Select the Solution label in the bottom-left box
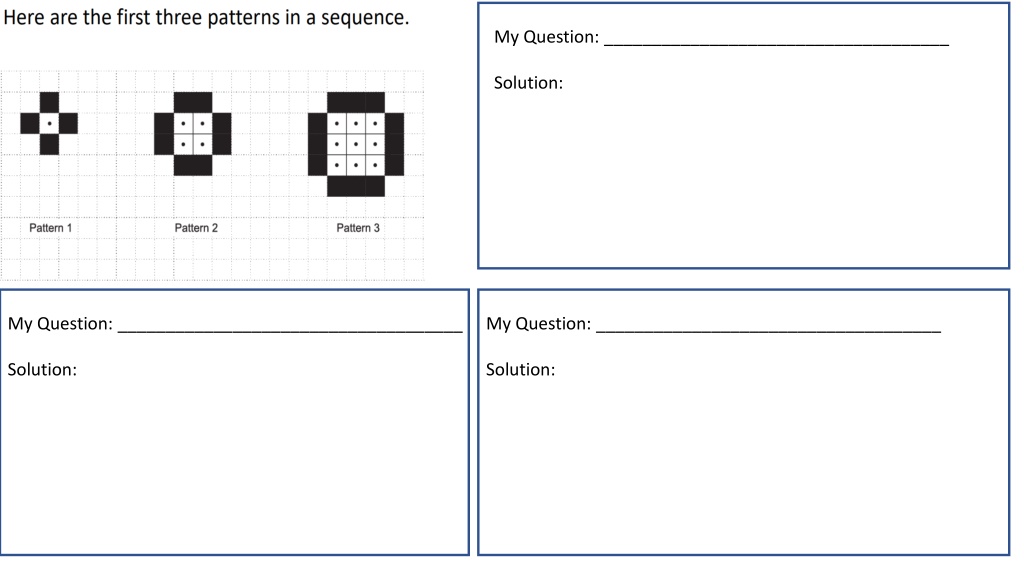The image size is (1024, 576). pos(42,370)
